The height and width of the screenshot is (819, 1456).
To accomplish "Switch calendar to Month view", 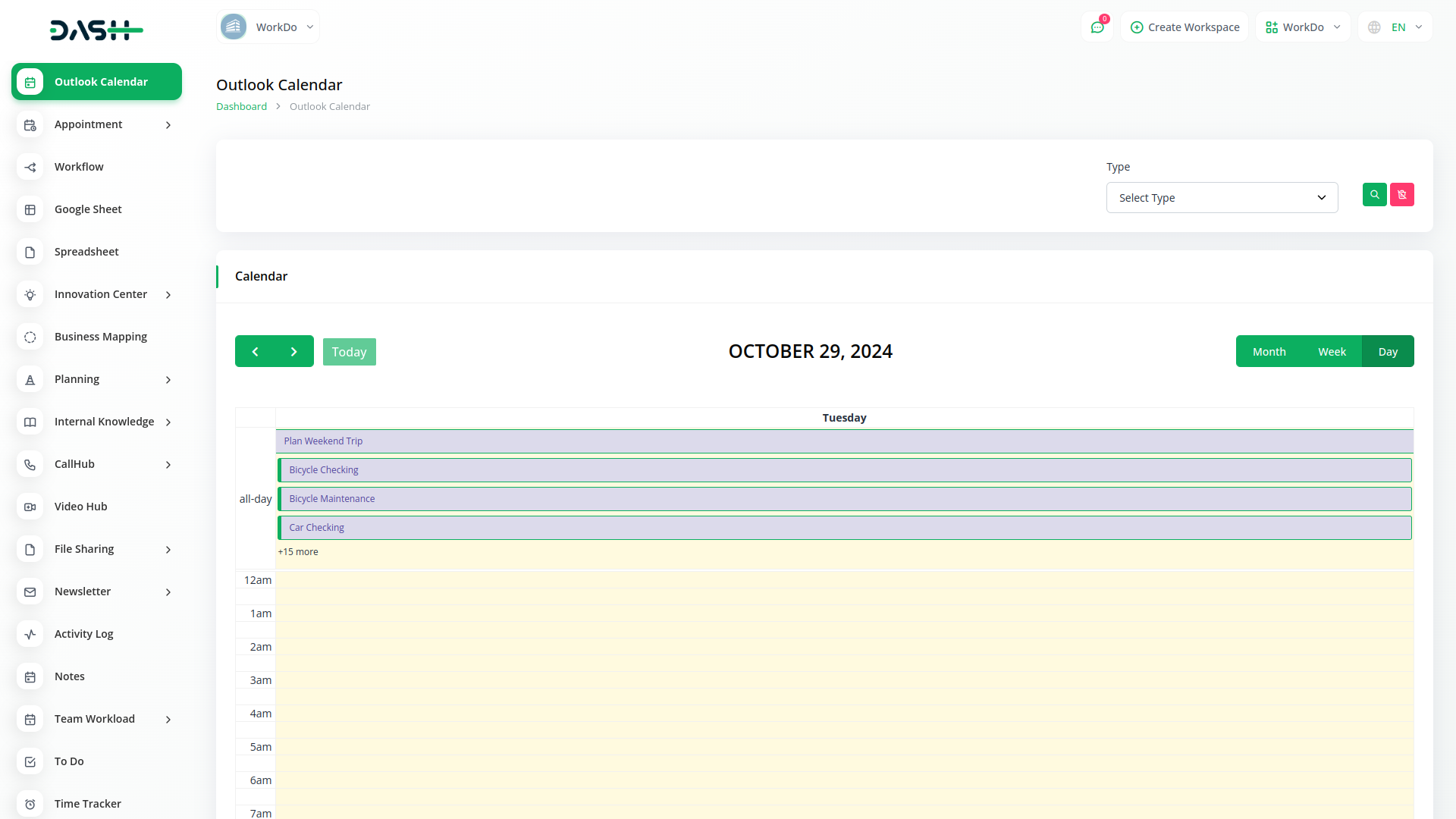I will pos(1269,351).
